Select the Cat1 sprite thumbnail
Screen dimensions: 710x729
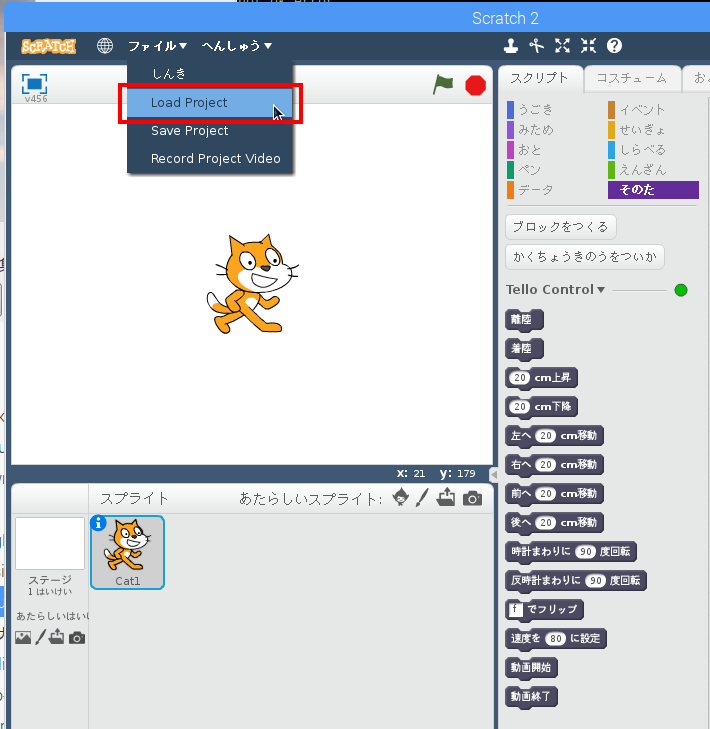(x=127, y=552)
